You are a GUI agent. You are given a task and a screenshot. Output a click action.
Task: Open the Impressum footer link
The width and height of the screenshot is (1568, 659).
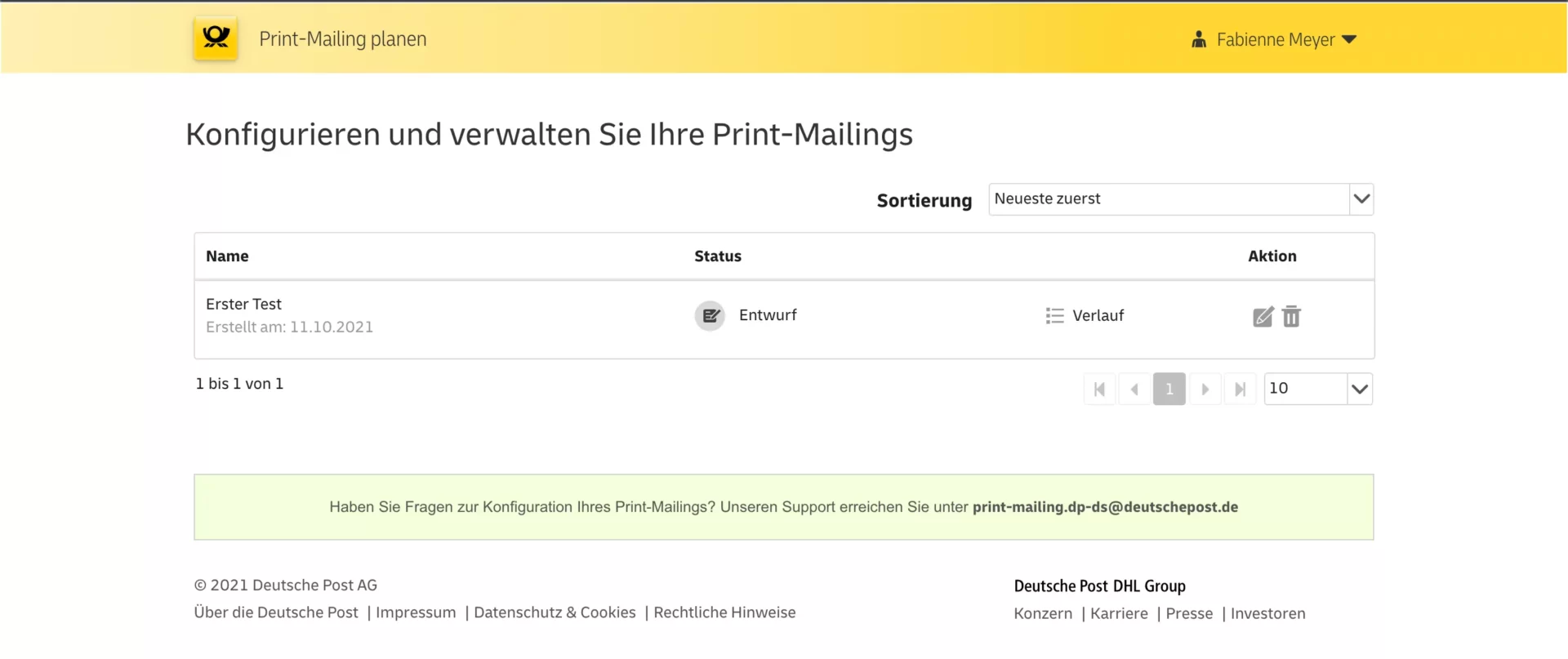point(416,612)
